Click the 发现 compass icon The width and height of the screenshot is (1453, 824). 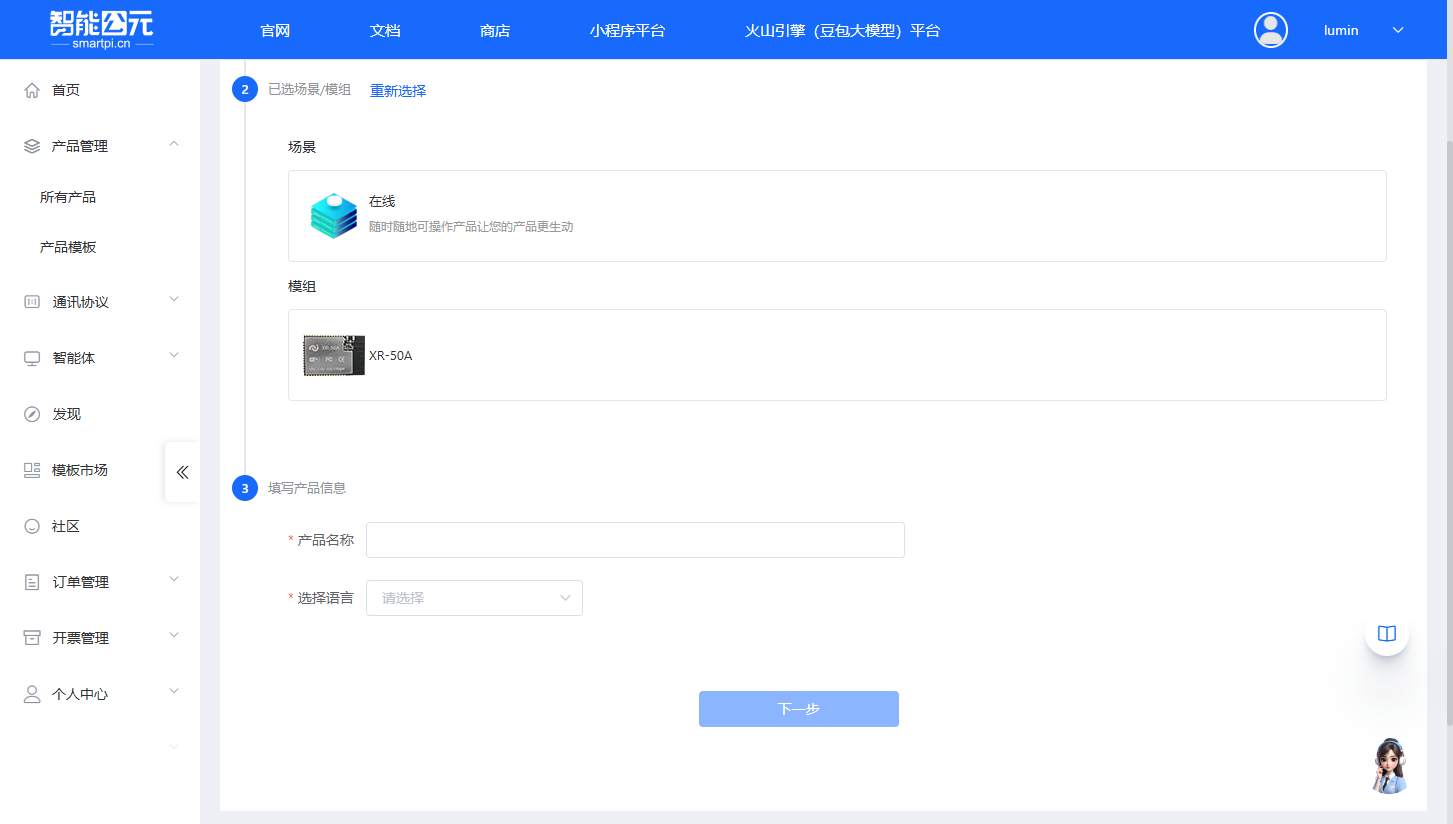click(32, 414)
